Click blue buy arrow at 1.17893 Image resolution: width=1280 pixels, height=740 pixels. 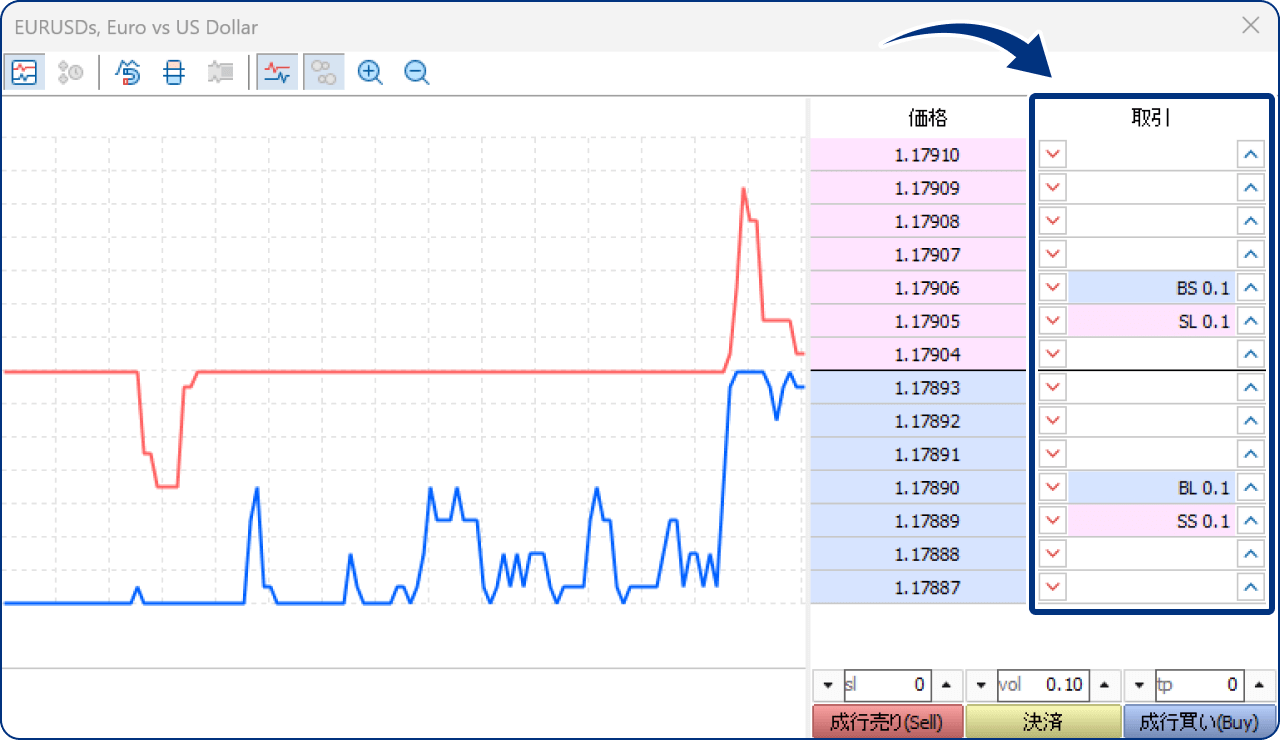point(1250,388)
